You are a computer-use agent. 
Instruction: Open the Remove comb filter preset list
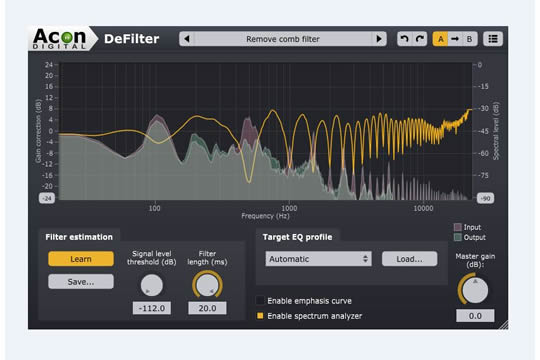283,39
